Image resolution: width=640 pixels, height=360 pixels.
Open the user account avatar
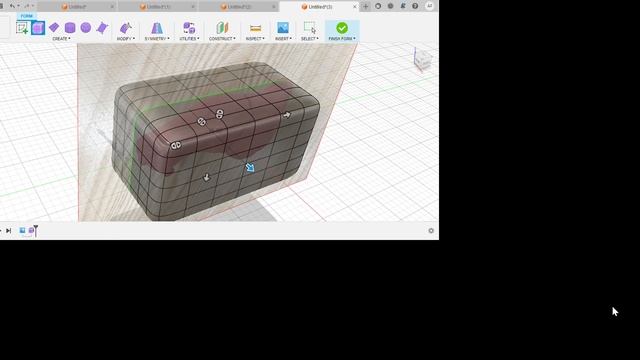429,6
